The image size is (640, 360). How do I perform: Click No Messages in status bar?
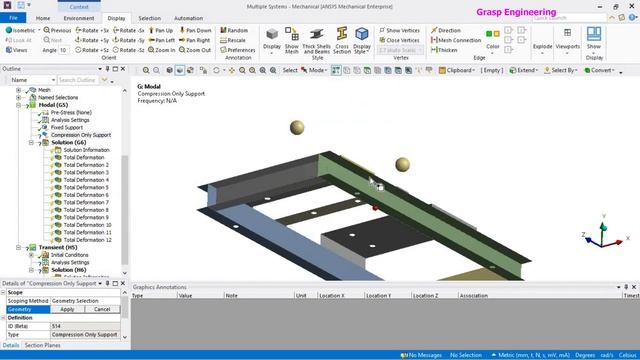point(421,355)
